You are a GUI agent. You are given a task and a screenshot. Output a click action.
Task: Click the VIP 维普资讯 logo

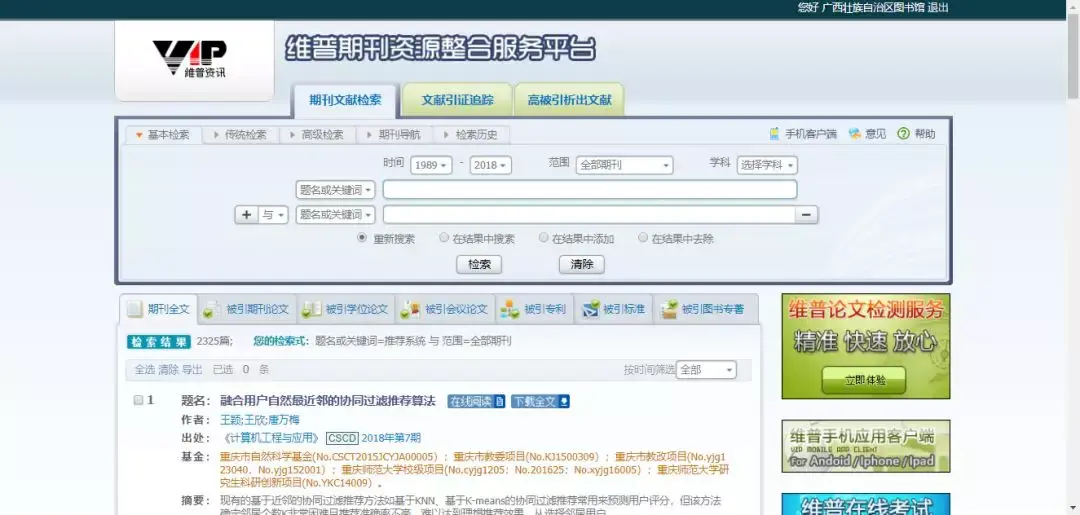point(189,58)
